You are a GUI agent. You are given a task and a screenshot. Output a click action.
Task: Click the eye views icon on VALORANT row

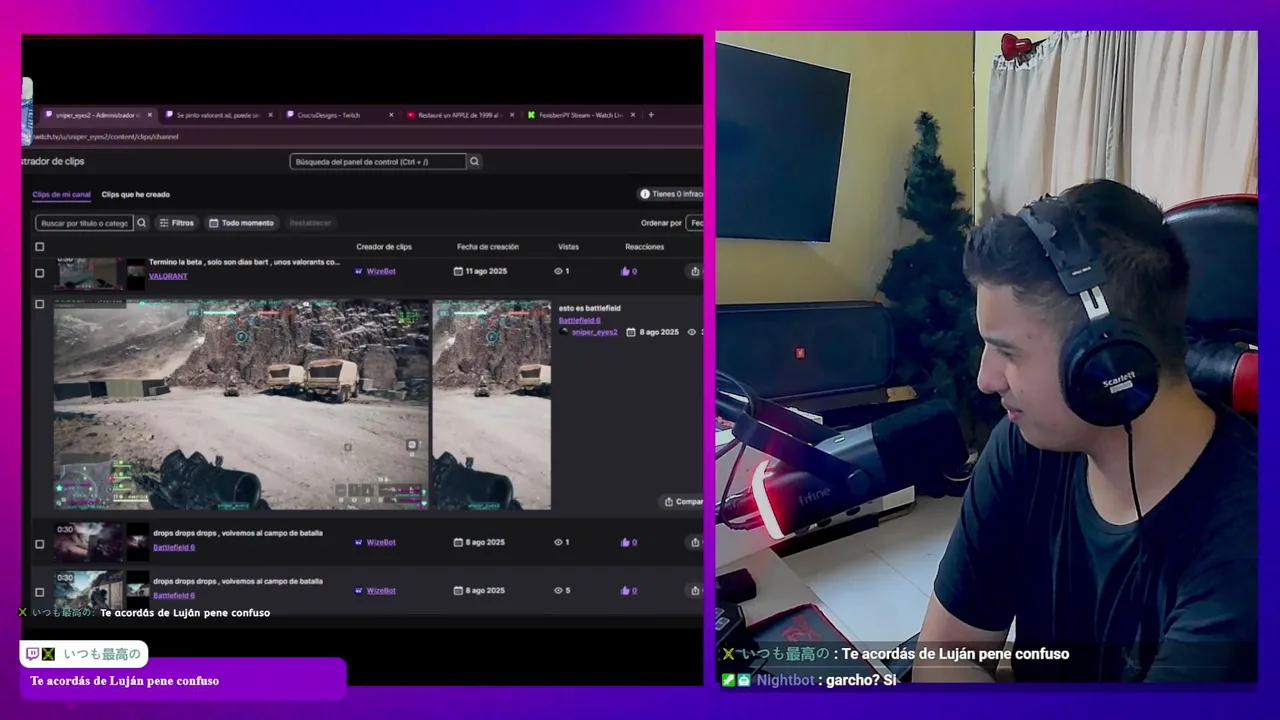(559, 271)
